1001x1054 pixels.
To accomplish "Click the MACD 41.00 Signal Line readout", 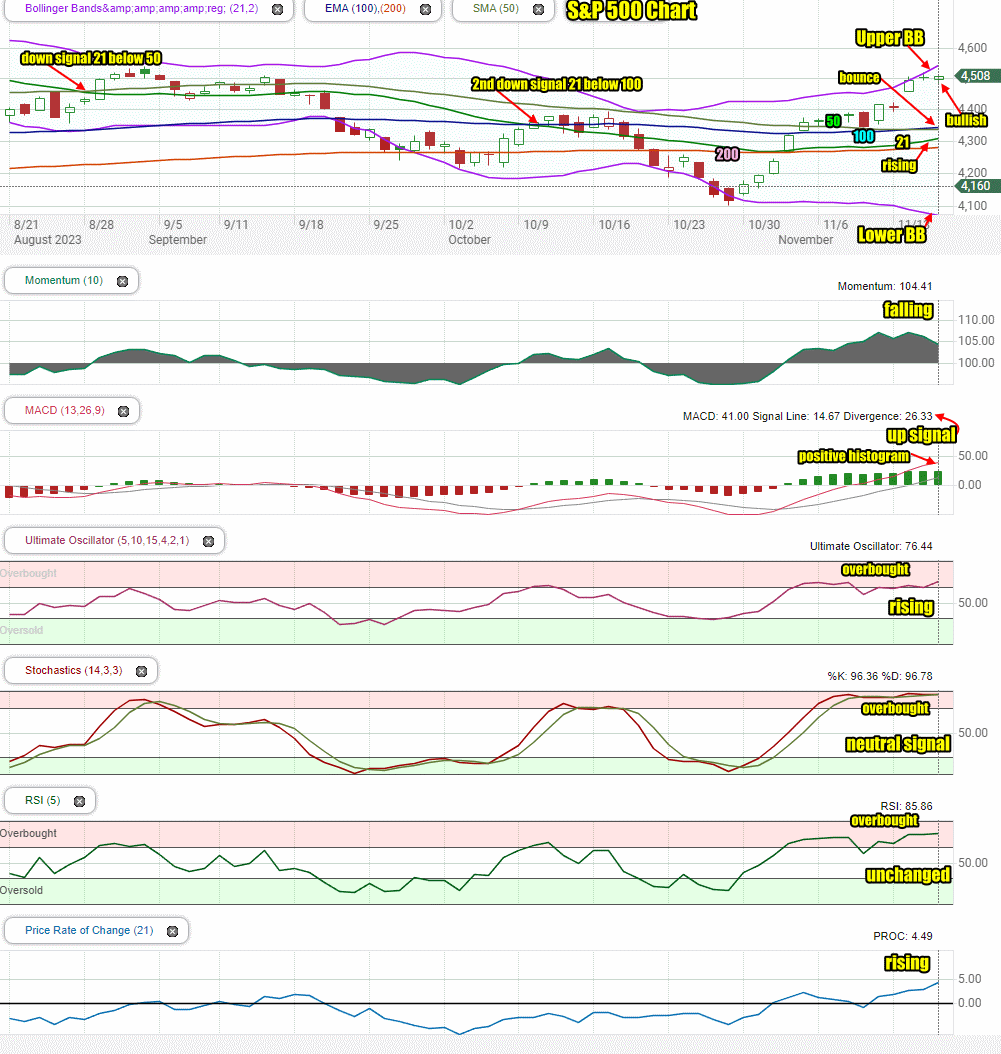I will coord(807,416).
